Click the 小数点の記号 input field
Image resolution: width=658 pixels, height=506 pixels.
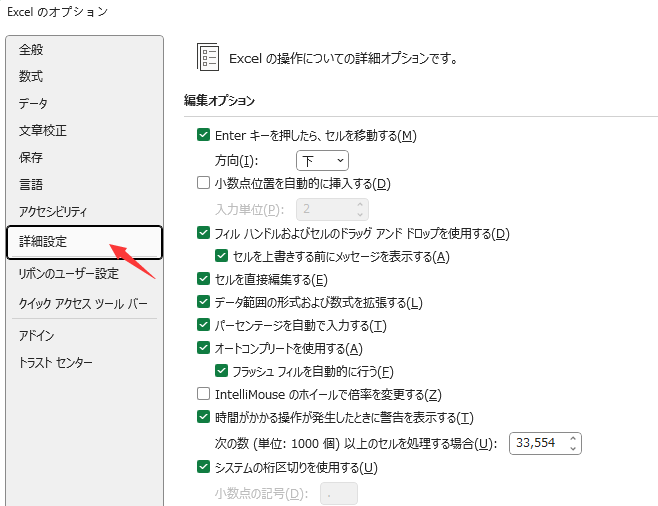pos(339,494)
